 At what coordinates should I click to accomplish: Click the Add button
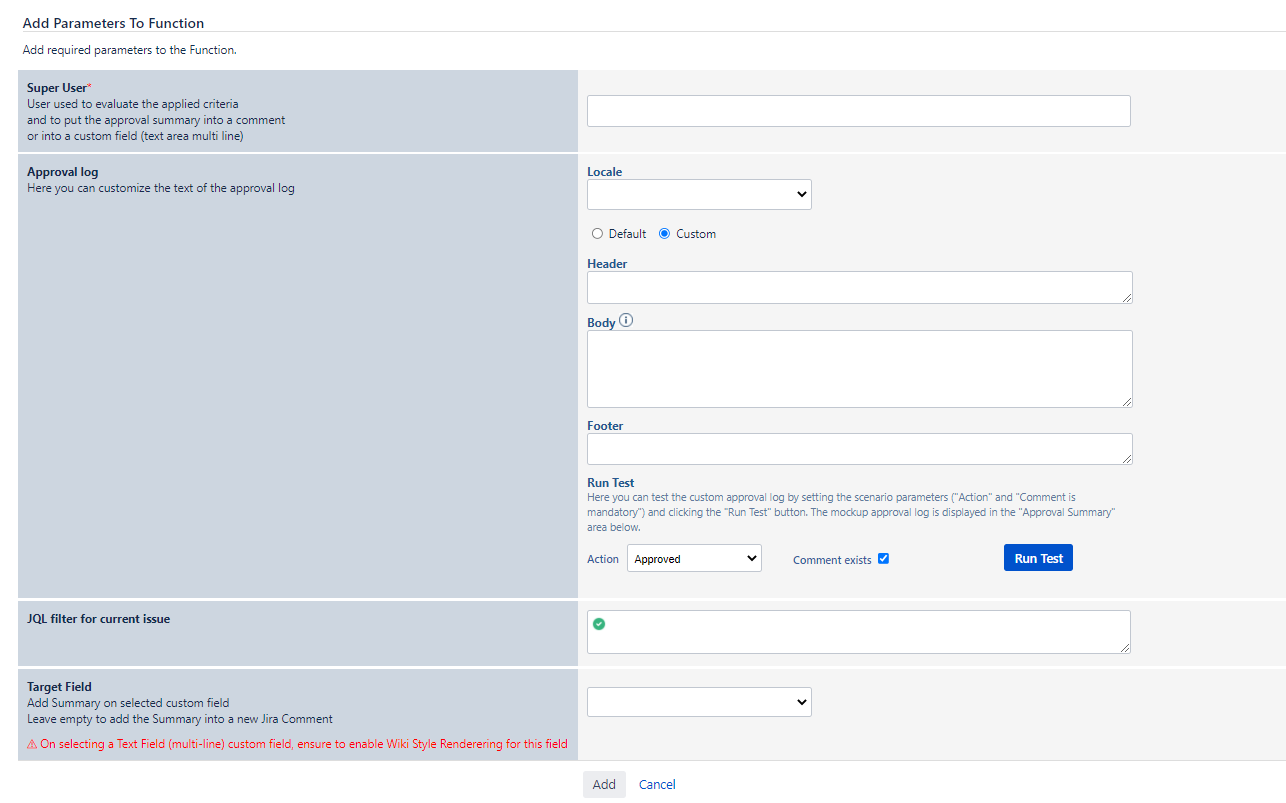point(604,785)
